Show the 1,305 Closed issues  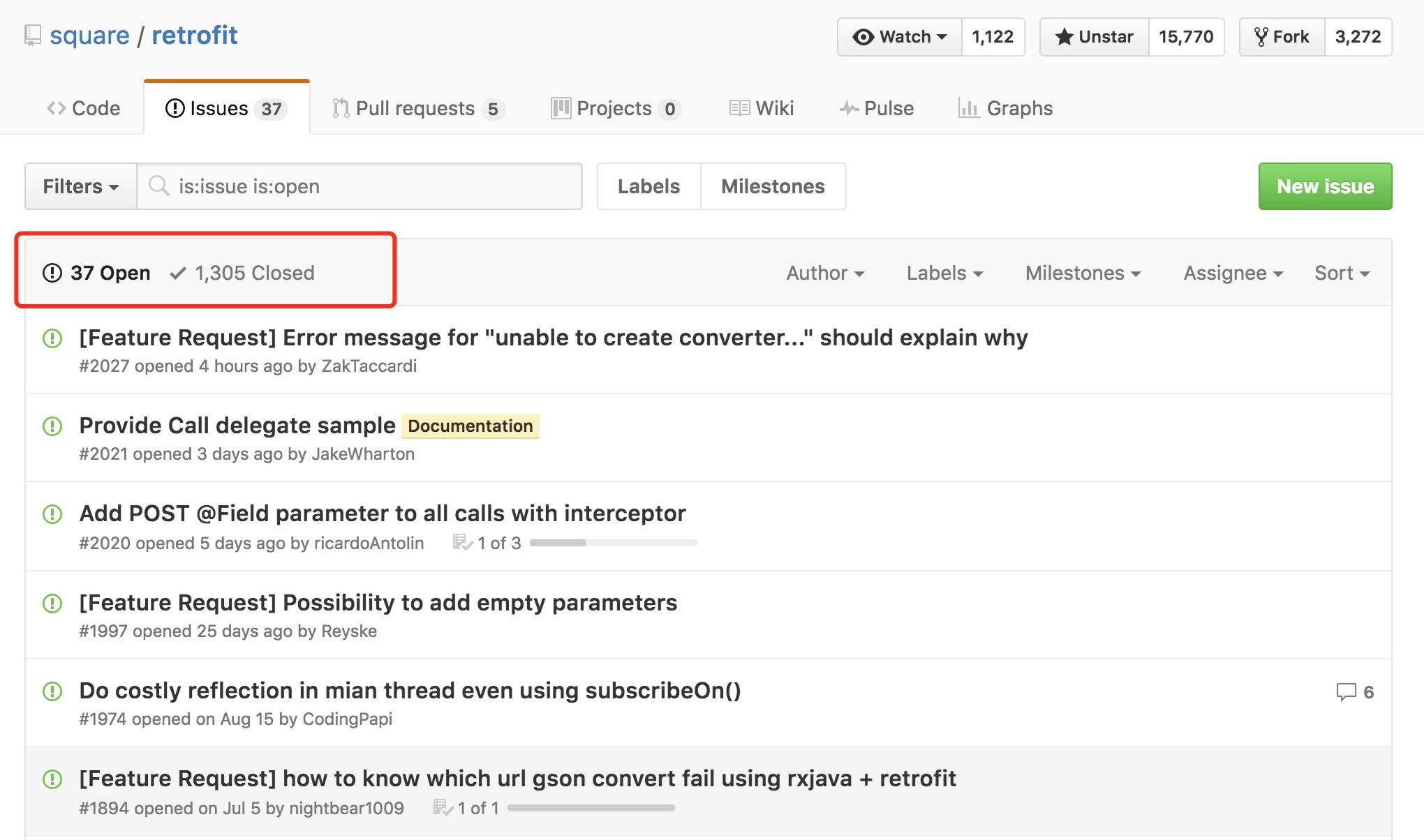242,273
